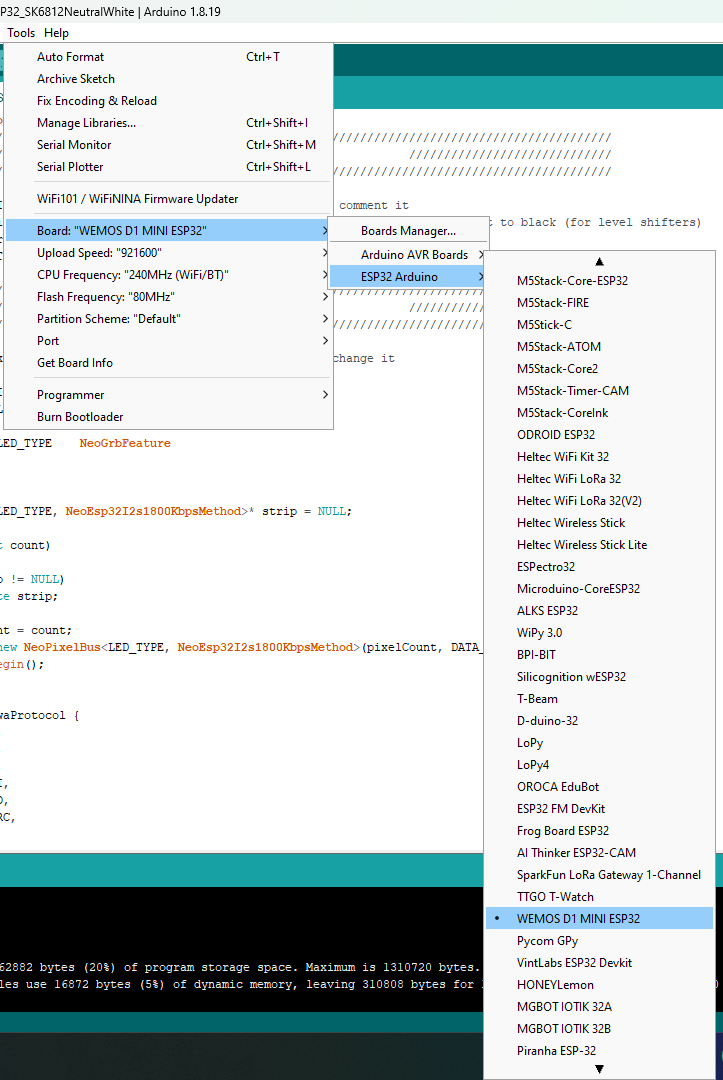Click the board list scroll-up arrow
723x1080 pixels.
[x=599, y=261]
